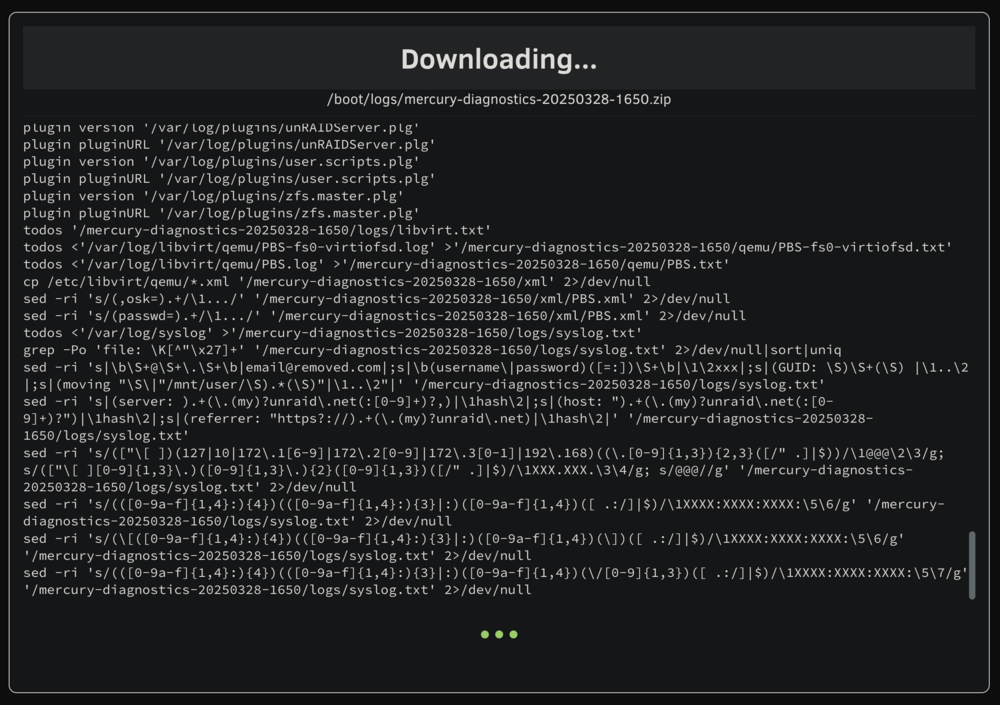Click line "plugin pluginURL '/var/log/plugins/zfs.master.plg'"
The image size is (1000, 705).
221,213
